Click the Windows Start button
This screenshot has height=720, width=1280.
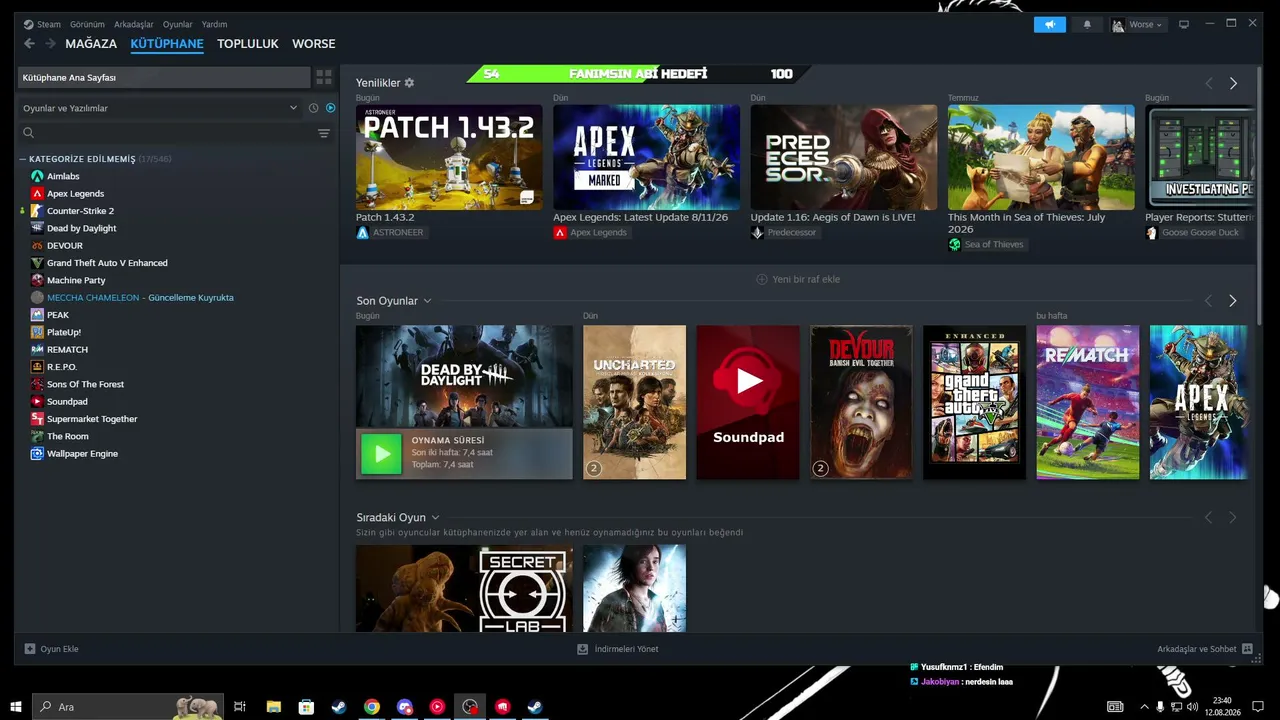16,707
